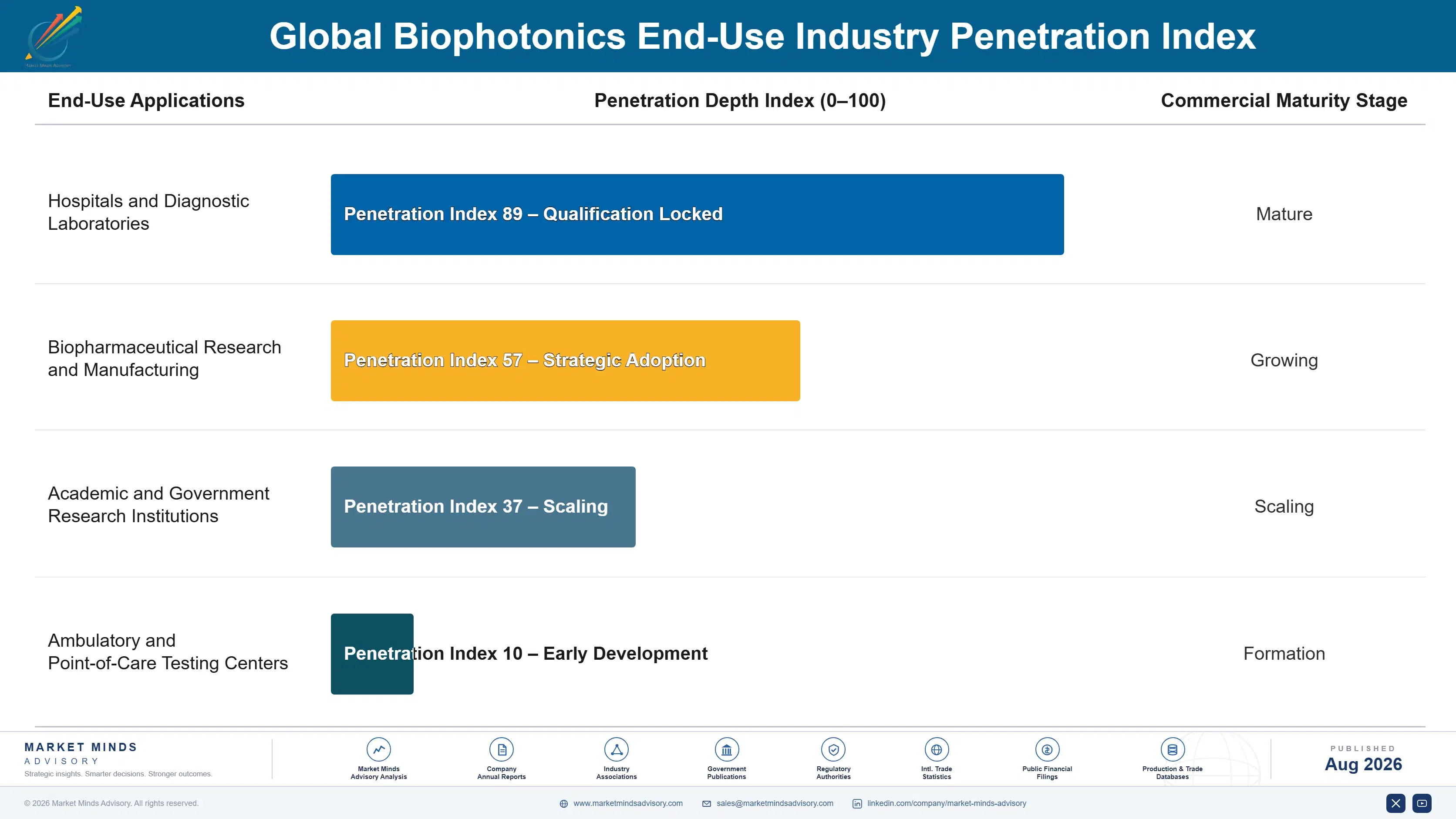
Task: Click the Market Minds Advisory Analysis chart icon
Action: [x=379, y=749]
